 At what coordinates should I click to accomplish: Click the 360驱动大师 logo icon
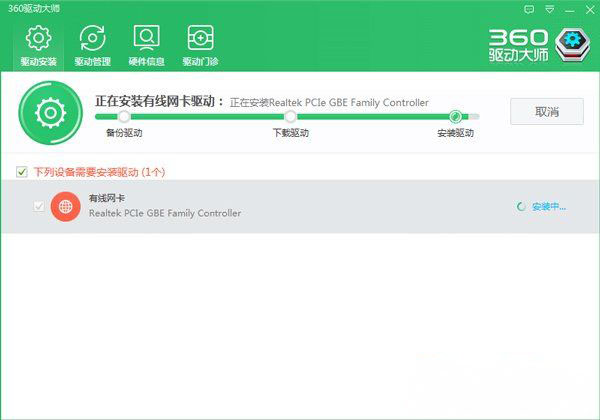(572, 45)
